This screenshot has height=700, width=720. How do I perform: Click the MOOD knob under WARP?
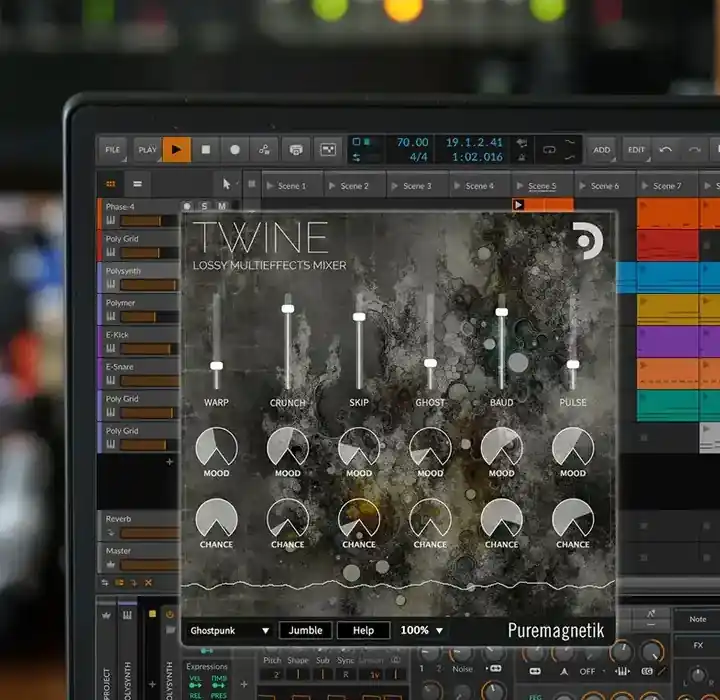click(216, 446)
